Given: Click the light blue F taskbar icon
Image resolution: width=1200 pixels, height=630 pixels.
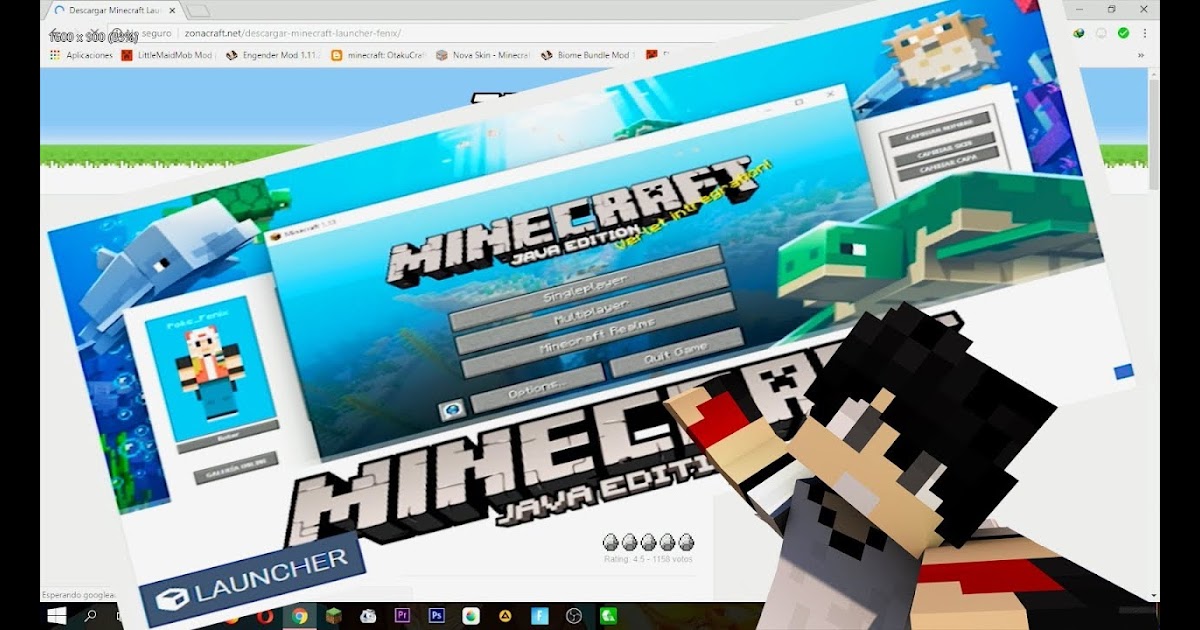Looking at the screenshot, I should [x=540, y=616].
